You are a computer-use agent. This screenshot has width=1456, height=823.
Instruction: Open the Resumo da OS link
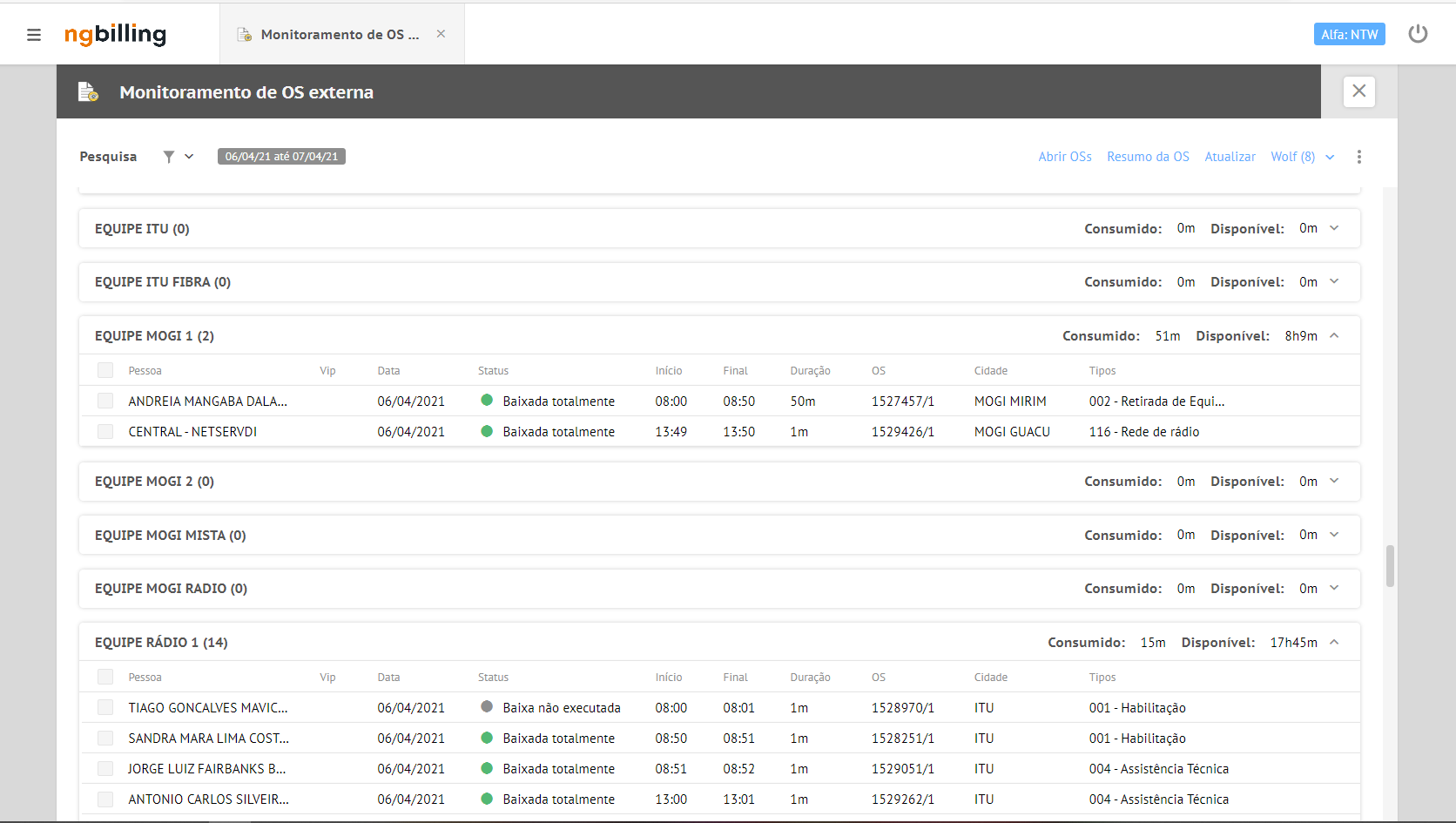(1148, 157)
